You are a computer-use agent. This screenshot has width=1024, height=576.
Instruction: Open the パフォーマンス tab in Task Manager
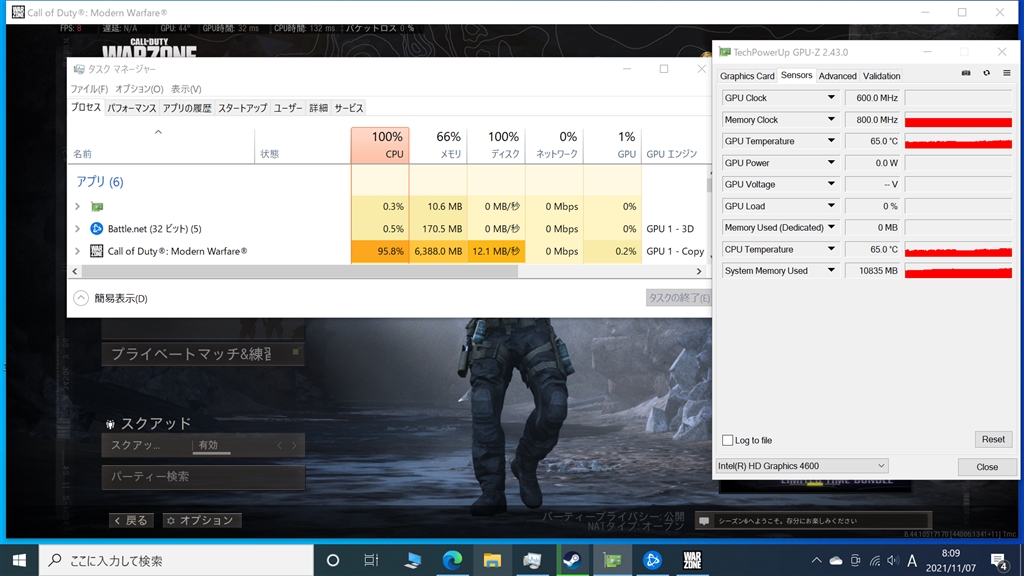coord(131,108)
